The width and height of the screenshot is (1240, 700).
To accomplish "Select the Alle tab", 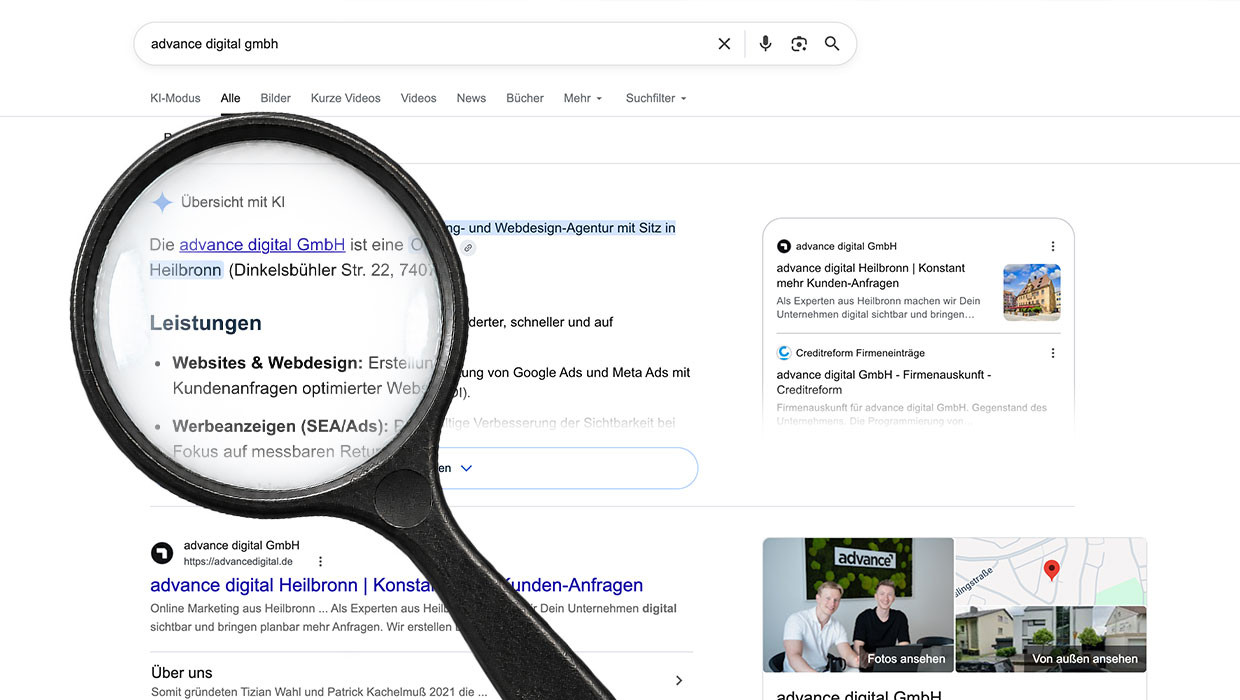I will click(x=231, y=98).
